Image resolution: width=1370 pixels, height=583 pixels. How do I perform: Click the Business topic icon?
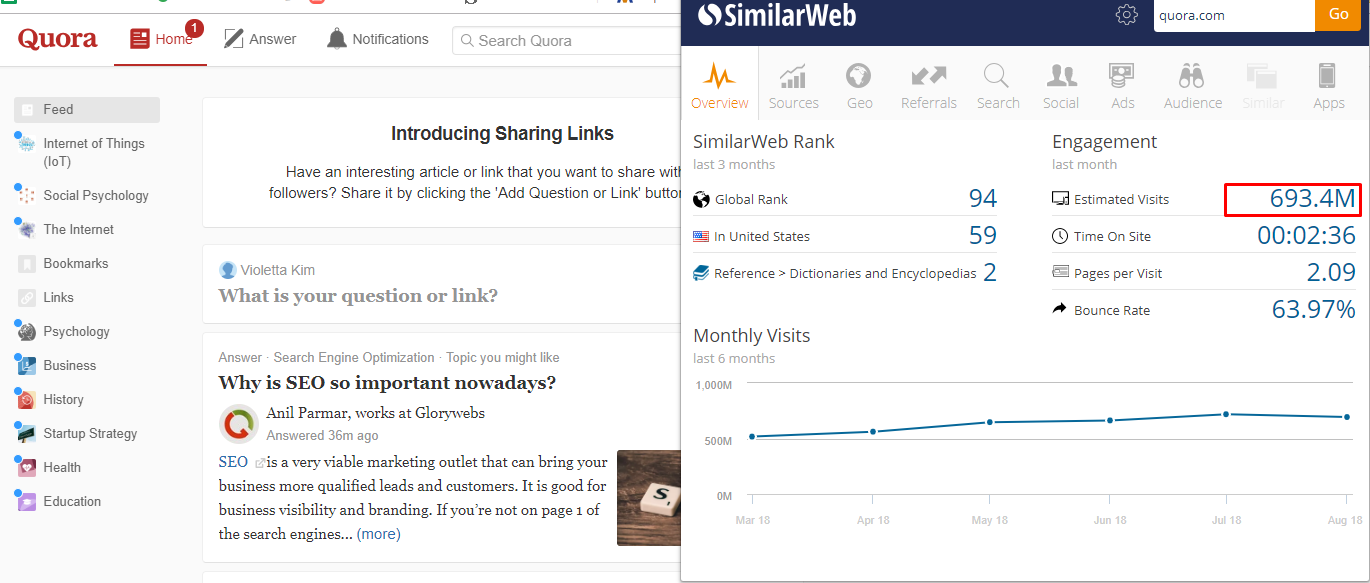click(27, 366)
